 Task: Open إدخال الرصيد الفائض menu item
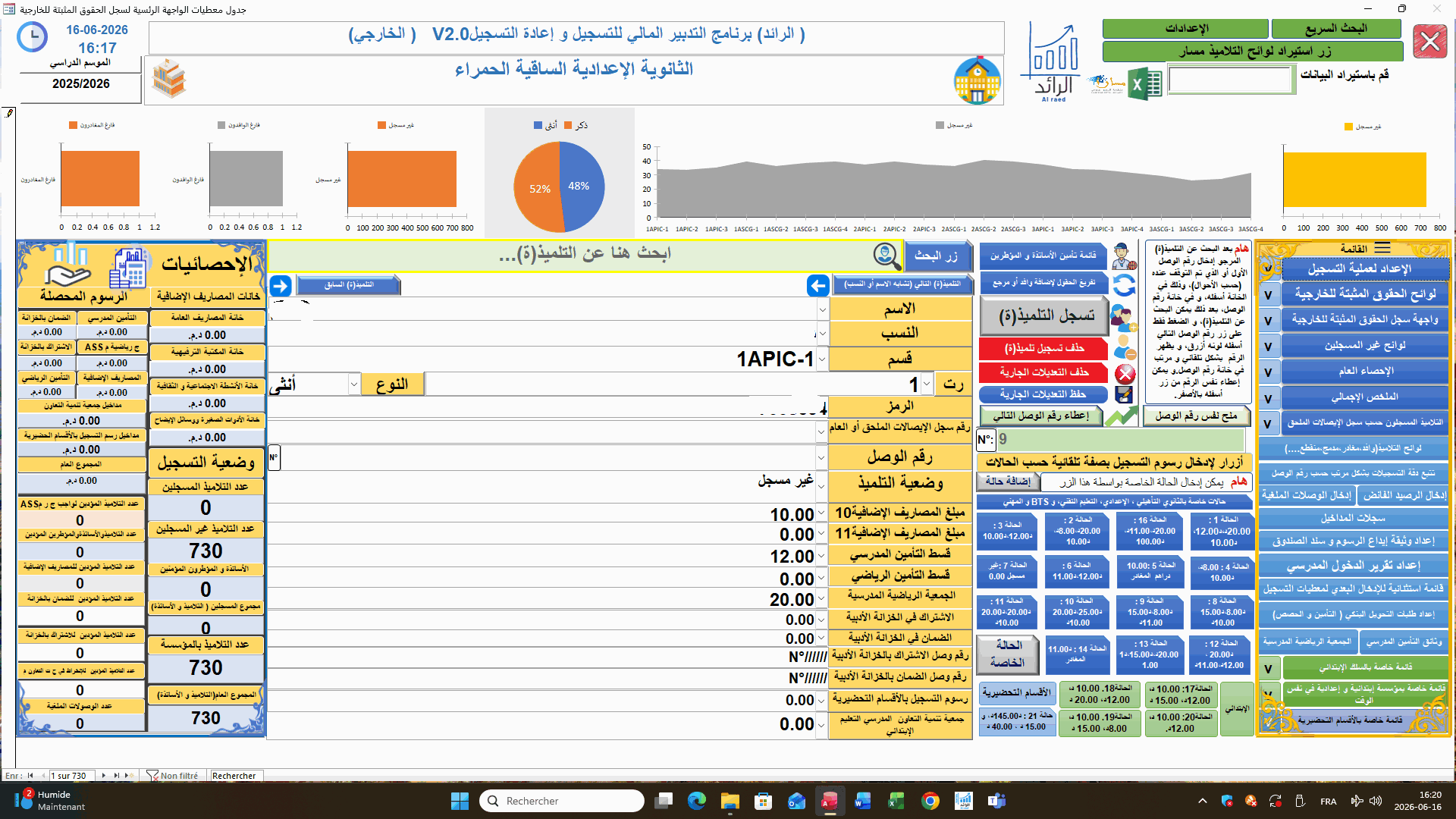click(1404, 495)
